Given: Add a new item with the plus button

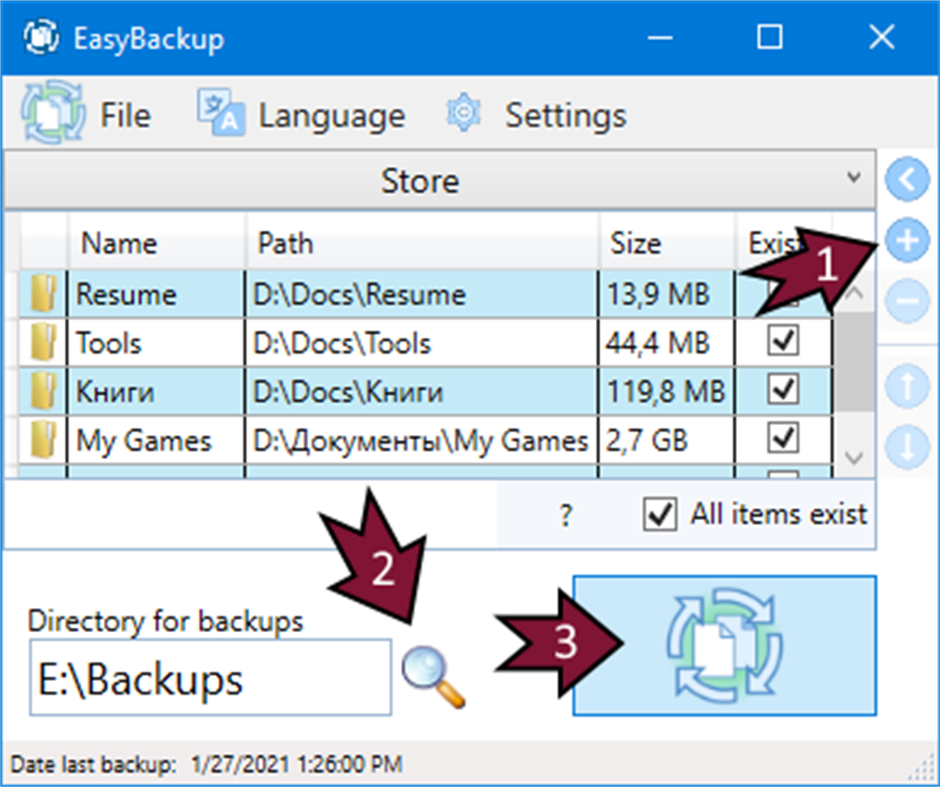Looking at the screenshot, I should tap(907, 240).
